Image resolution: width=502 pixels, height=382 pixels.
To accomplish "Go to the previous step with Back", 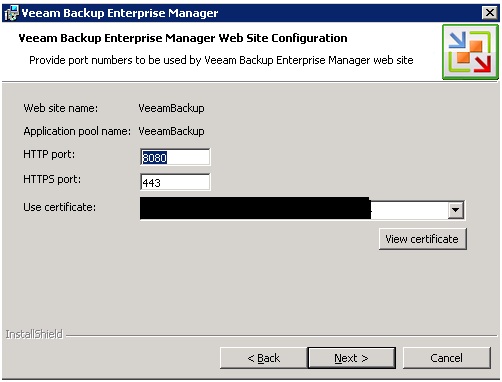I will pyautogui.click(x=263, y=358).
